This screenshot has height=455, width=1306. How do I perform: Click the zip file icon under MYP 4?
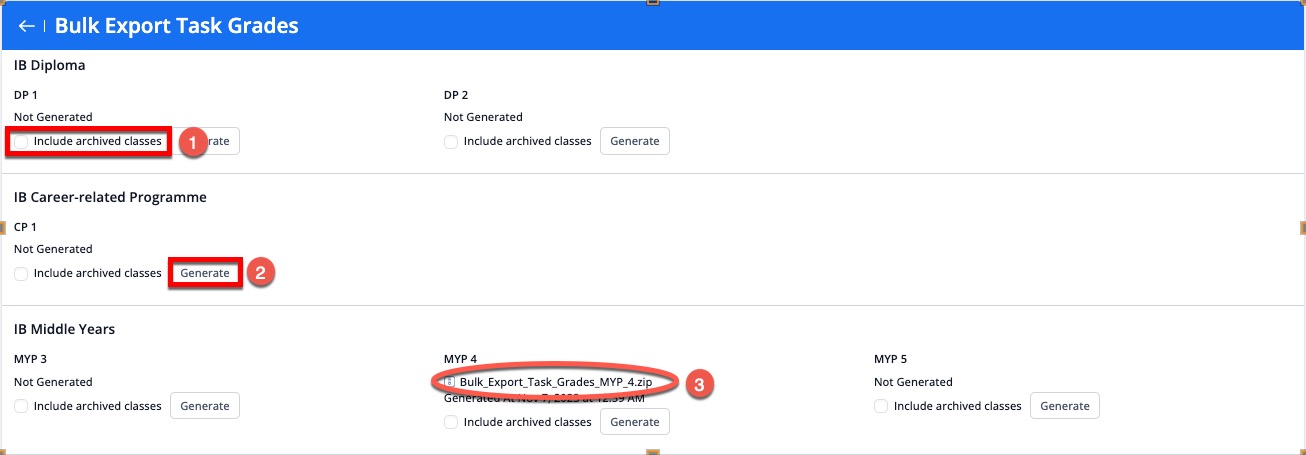pyautogui.click(x=450, y=382)
